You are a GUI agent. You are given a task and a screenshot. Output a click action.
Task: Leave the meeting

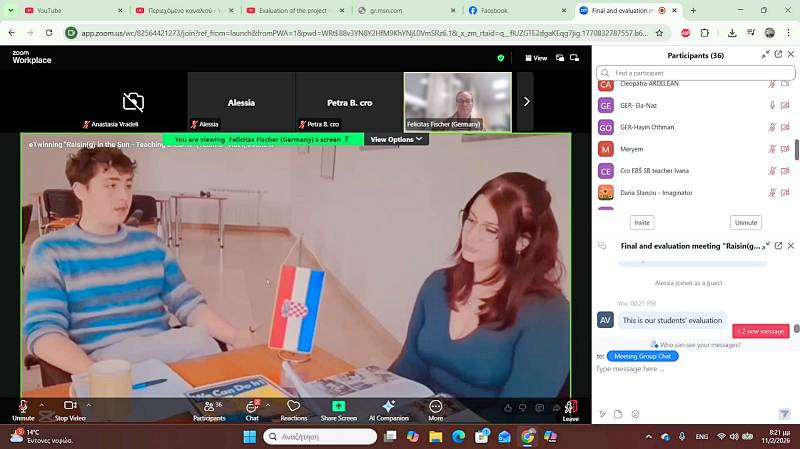click(x=570, y=409)
